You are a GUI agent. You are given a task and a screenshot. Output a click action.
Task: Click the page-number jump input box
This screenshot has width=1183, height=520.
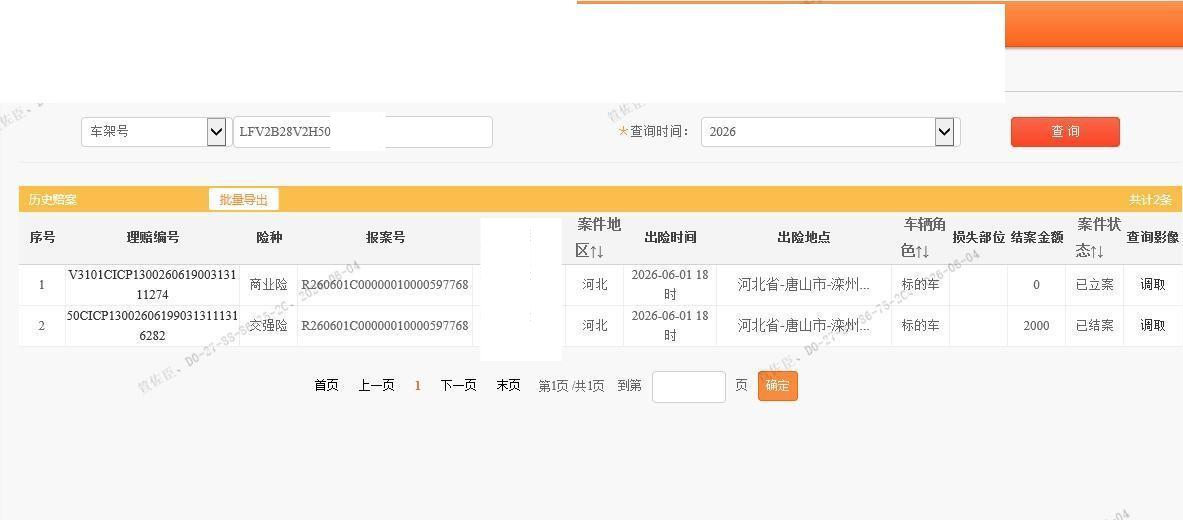pyautogui.click(x=689, y=386)
